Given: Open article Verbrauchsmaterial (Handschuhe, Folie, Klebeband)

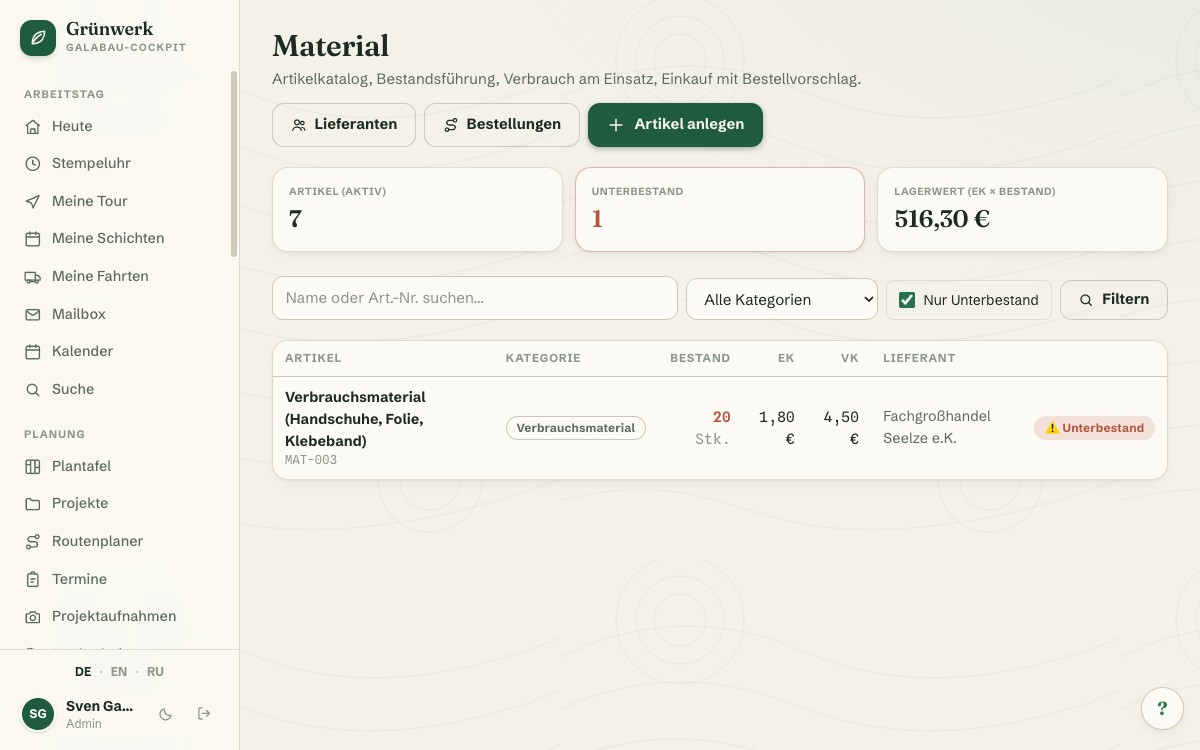Looking at the screenshot, I should (x=355, y=419).
